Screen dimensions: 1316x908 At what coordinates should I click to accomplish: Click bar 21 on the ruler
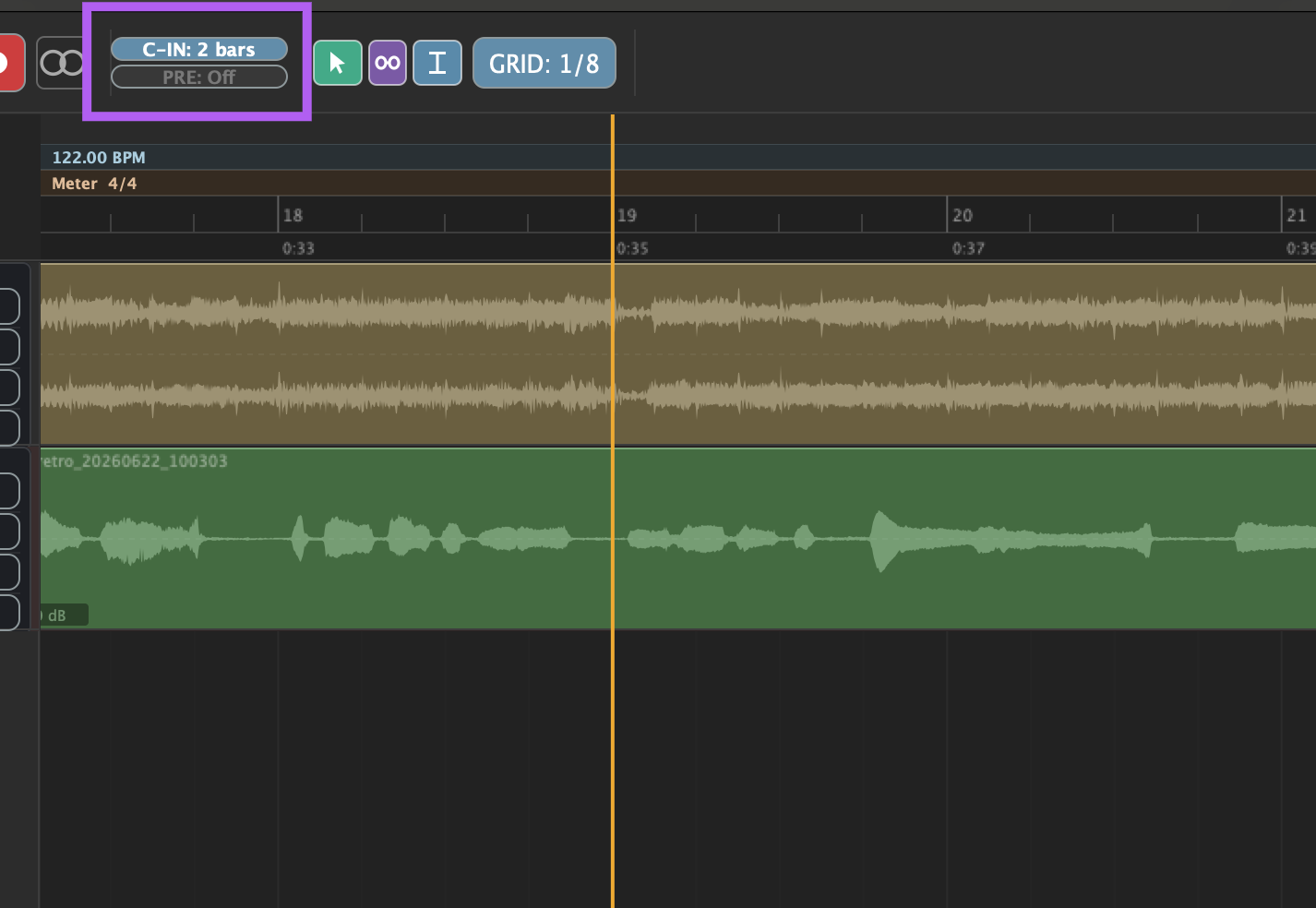tap(1297, 215)
